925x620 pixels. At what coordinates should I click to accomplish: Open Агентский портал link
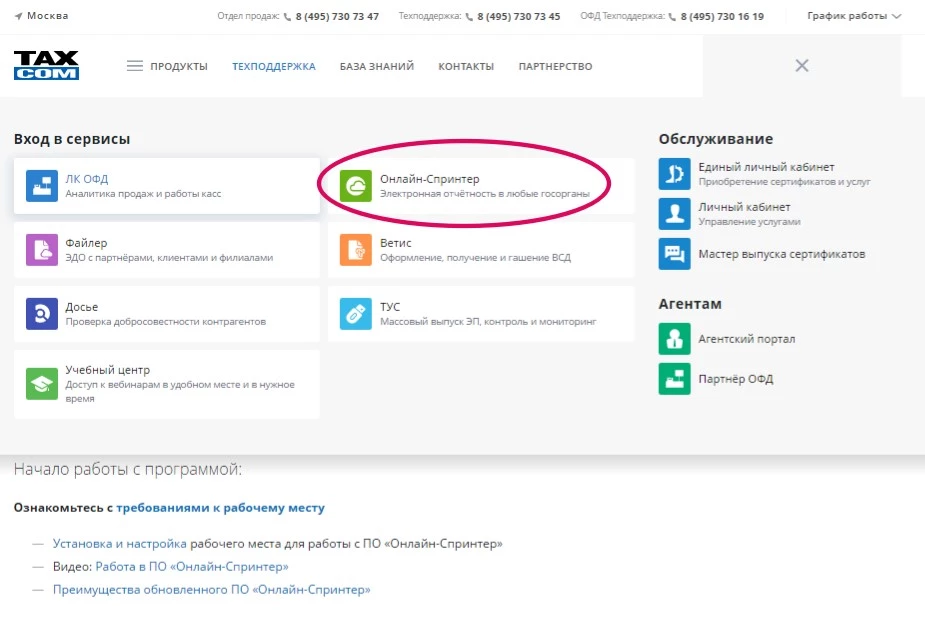pyautogui.click(x=747, y=339)
